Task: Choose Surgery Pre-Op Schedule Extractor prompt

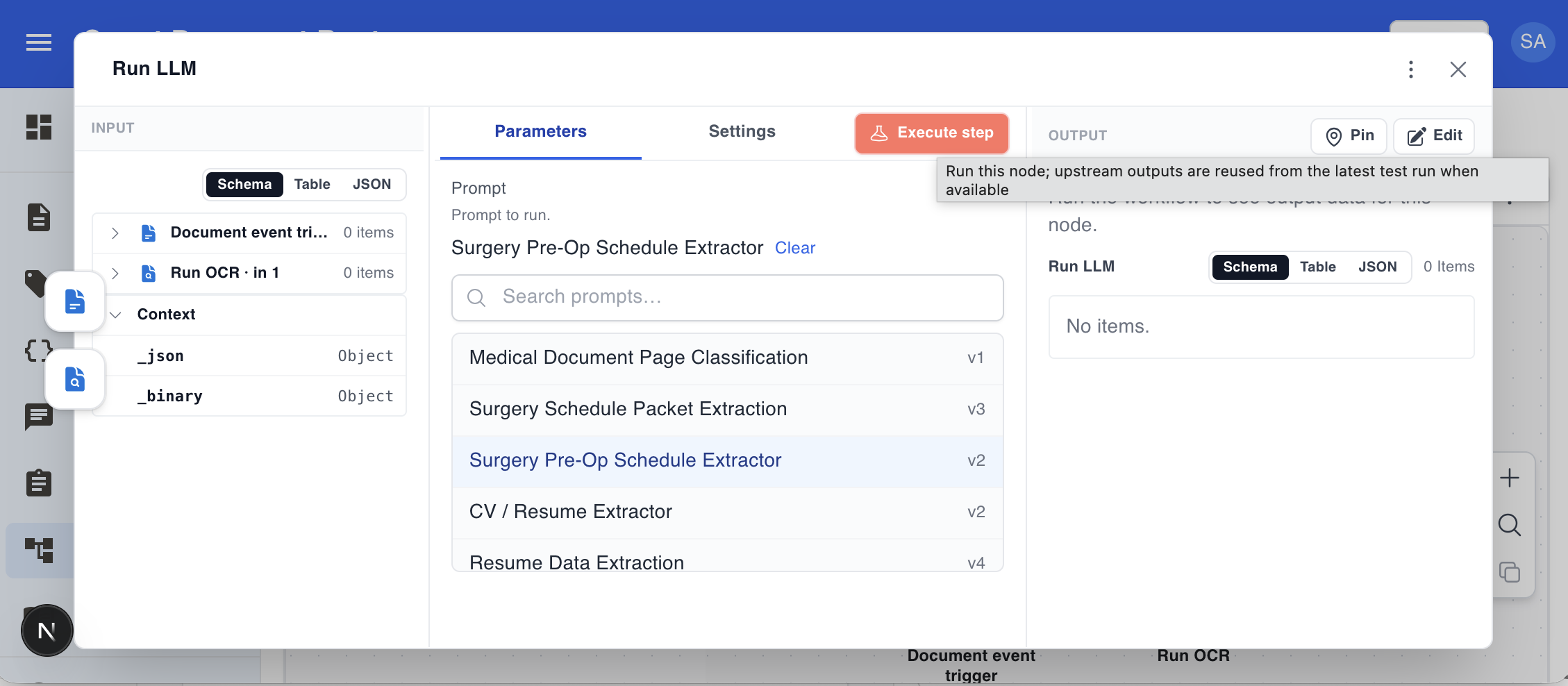Action: [728, 461]
